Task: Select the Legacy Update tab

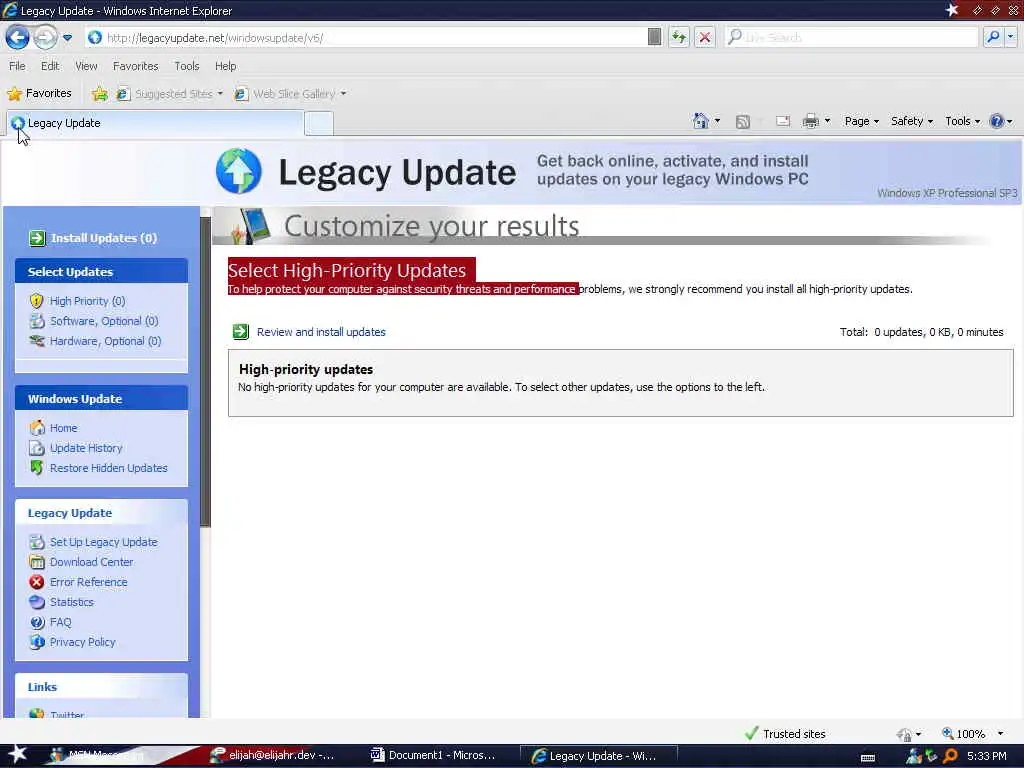Action: (155, 123)
